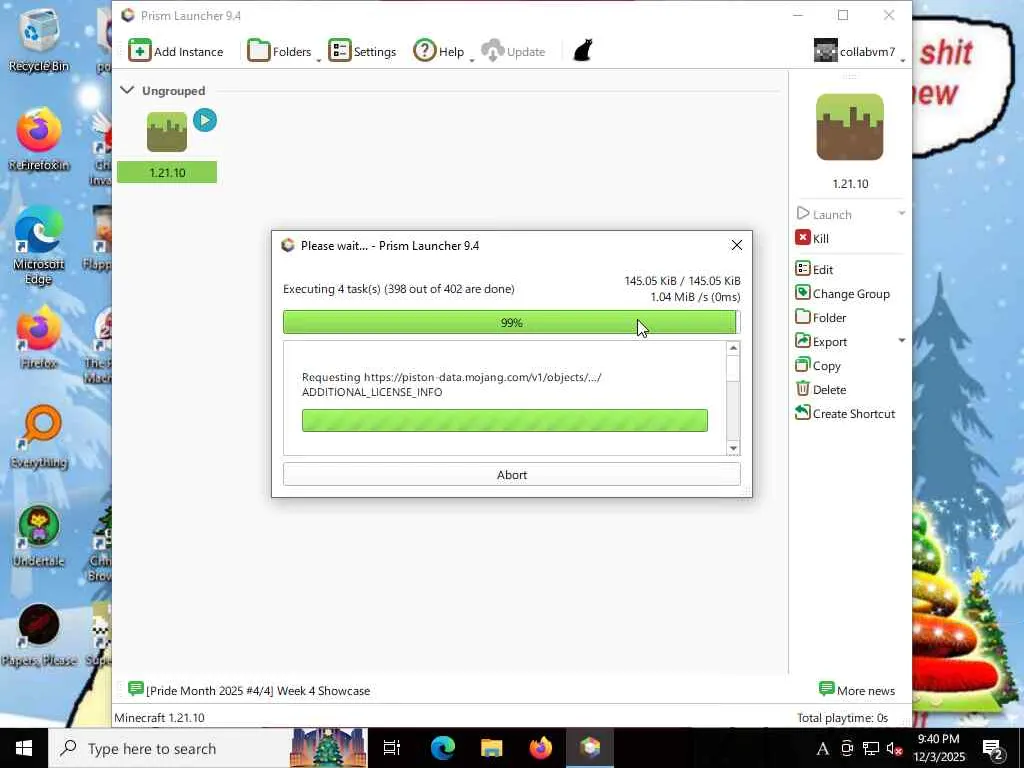Image resolution: width=1024 pixels, height=768 pixels.
Task: Click Delete instance
Action: [821, 389]
